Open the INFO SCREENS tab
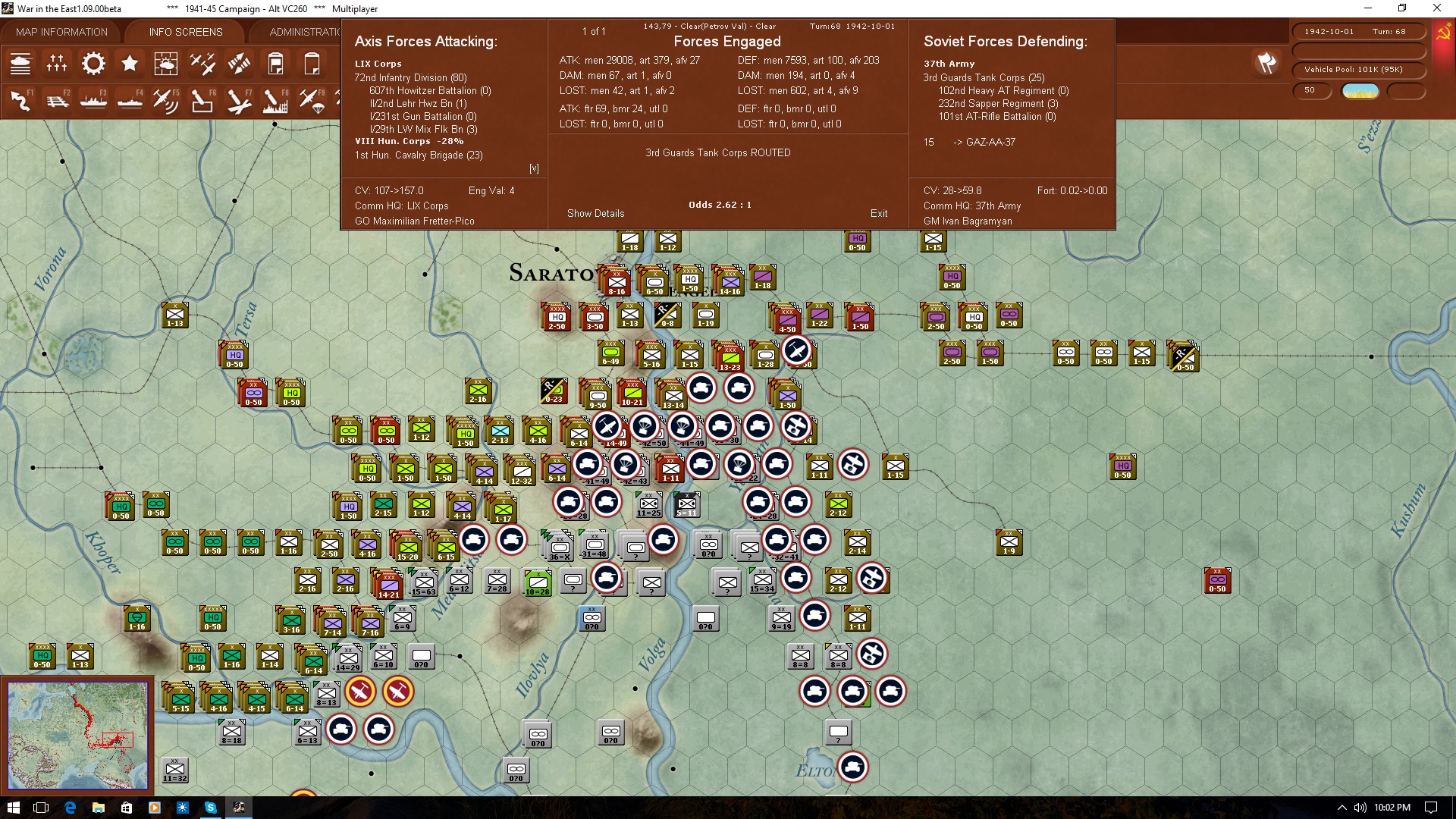1456x819 pixels. (186, 32)
